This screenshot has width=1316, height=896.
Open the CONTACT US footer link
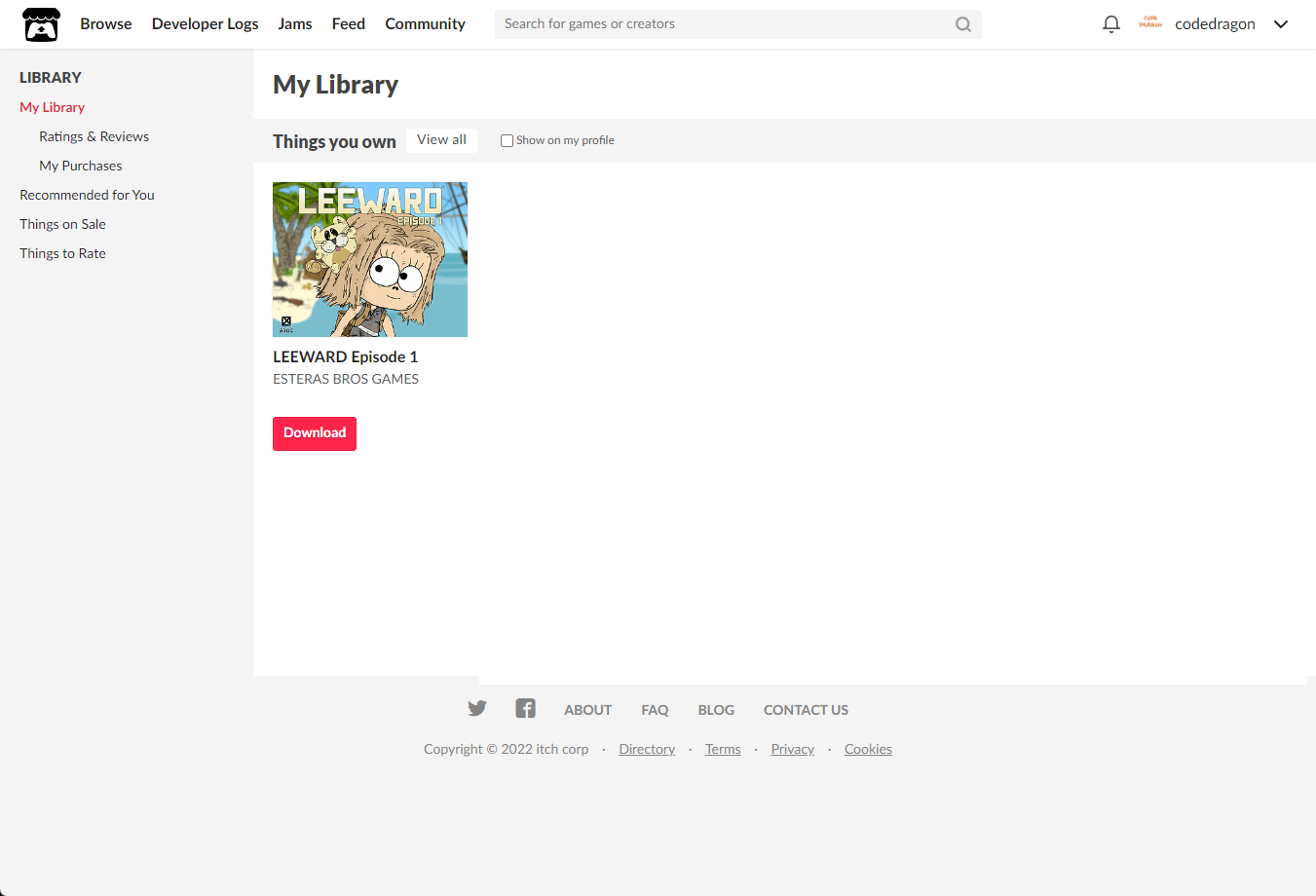coord(806,710)
